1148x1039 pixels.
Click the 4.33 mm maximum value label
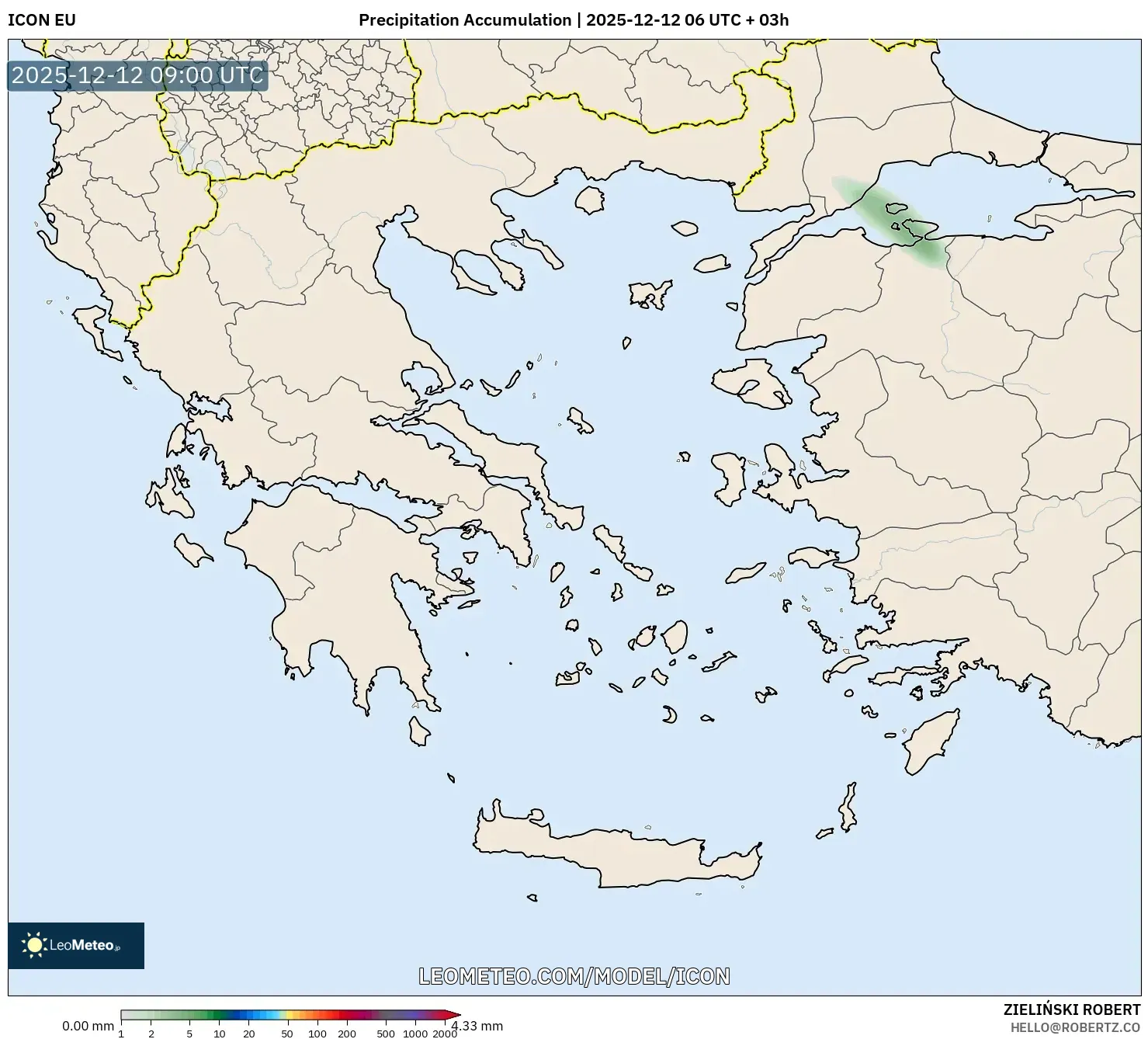(x=478, y=1026)
